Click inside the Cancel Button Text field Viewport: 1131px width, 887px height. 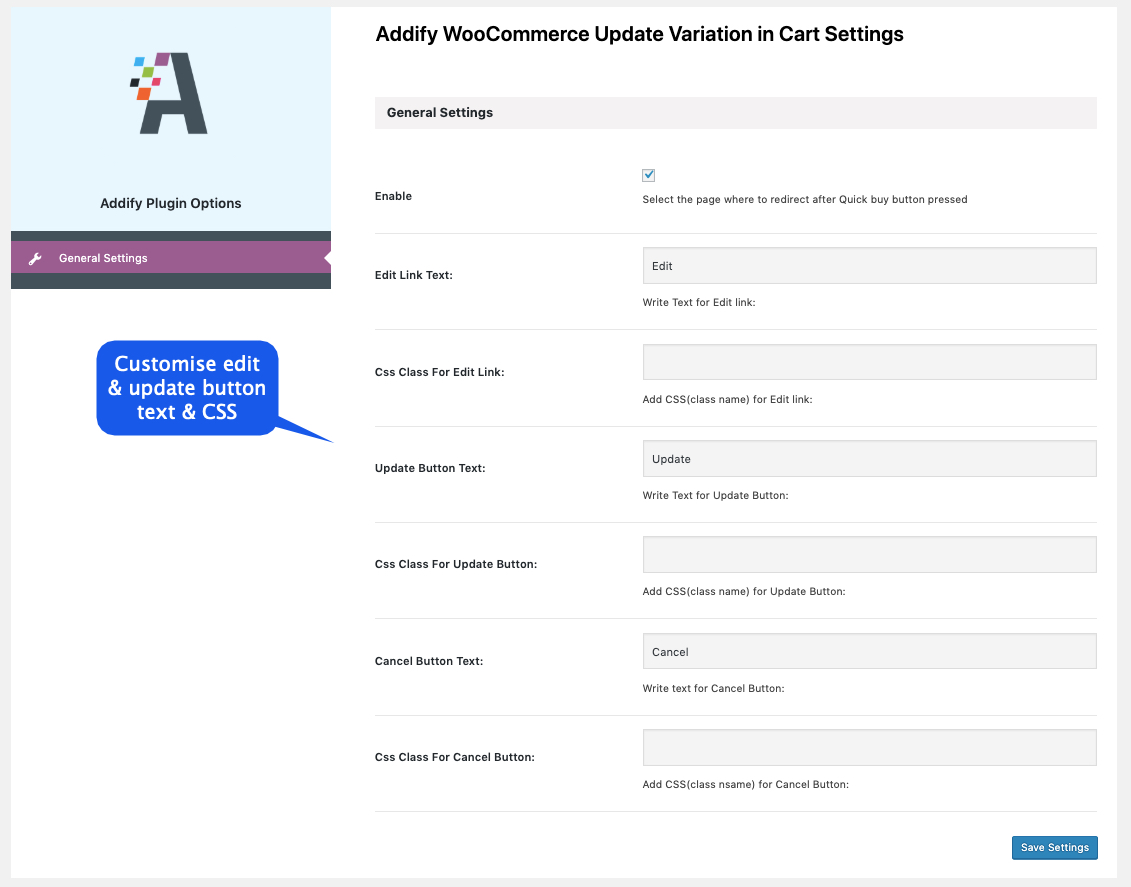click(869, 650)
